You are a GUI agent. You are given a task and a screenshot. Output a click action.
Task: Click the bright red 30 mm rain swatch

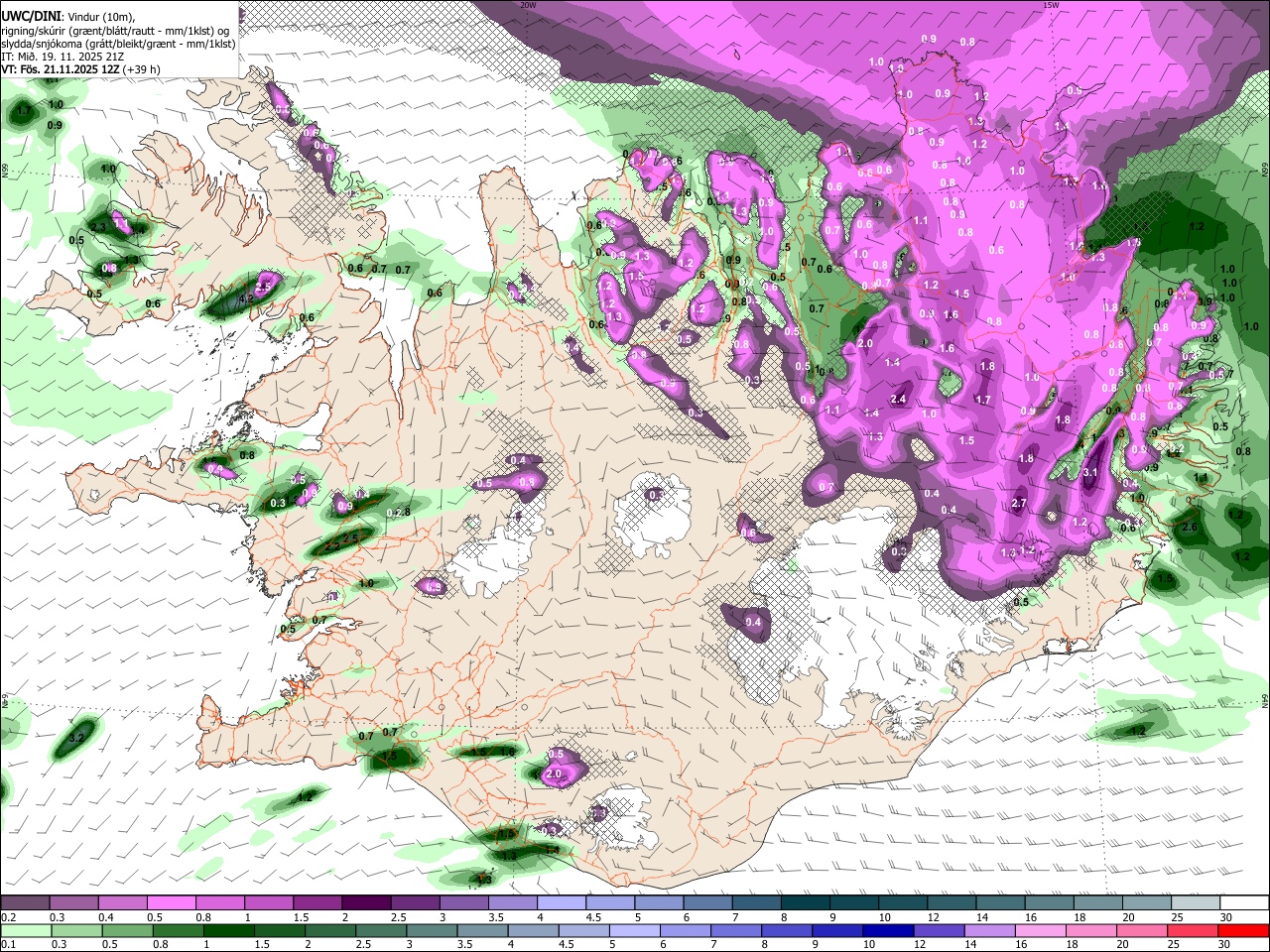click(x=1244, y=931)
